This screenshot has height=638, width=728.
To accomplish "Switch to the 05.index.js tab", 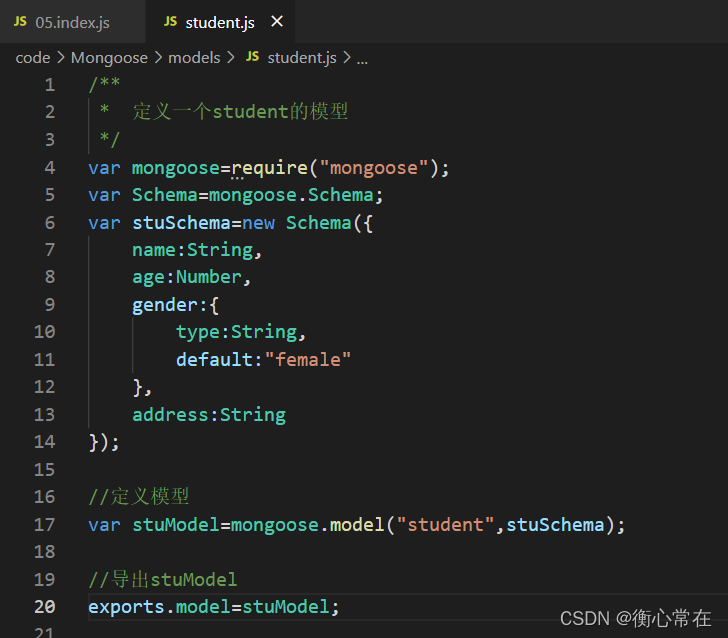I will pos(72,22).
